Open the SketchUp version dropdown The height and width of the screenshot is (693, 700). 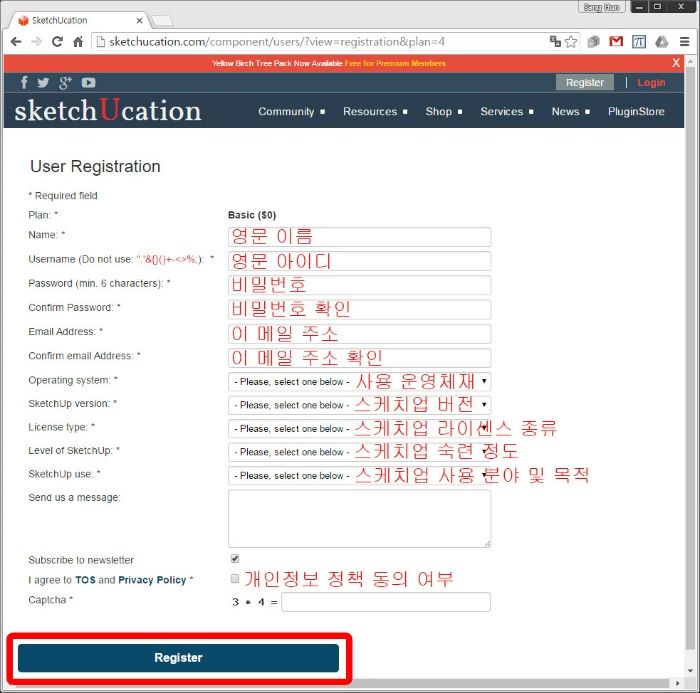click(359, 405)
